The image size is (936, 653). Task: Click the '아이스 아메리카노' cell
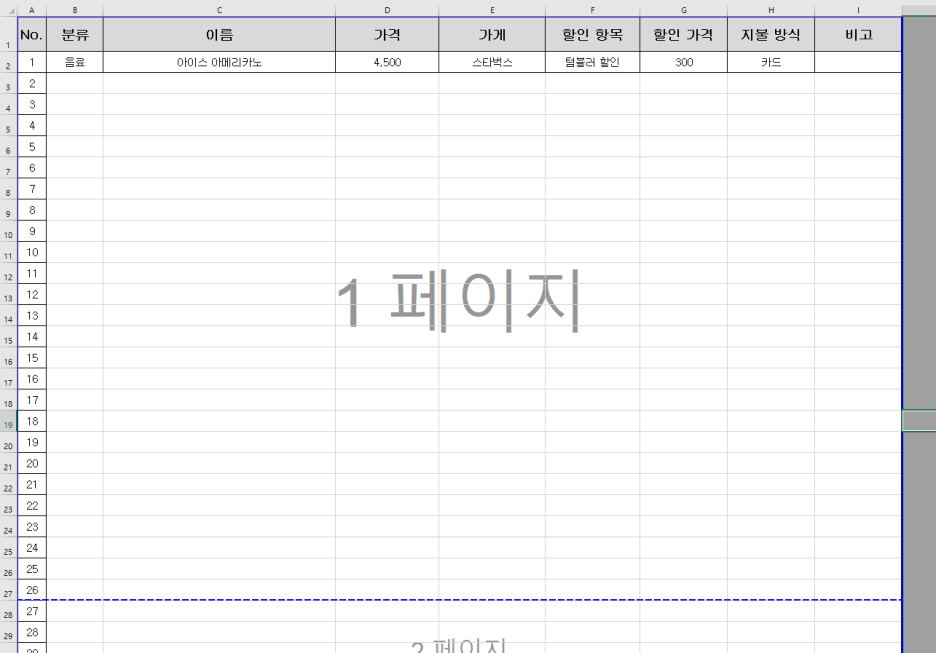click(x=219, y=62)
